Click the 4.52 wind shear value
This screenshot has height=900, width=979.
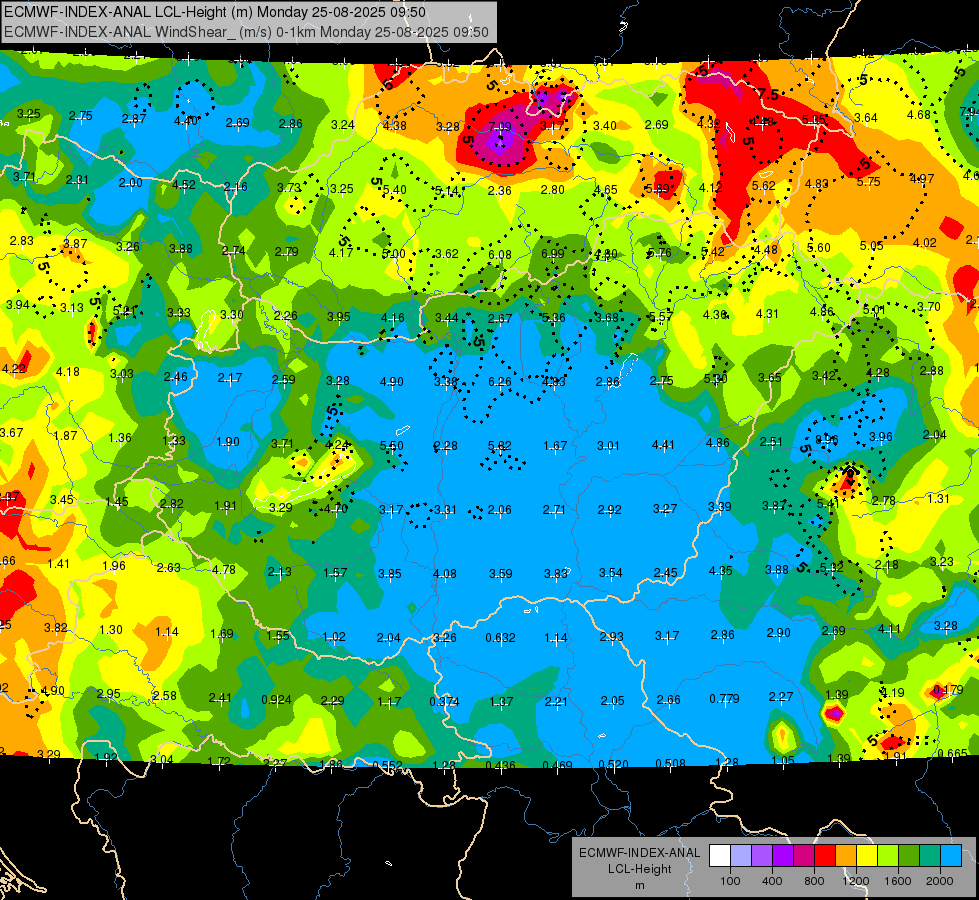coord(184,185)
